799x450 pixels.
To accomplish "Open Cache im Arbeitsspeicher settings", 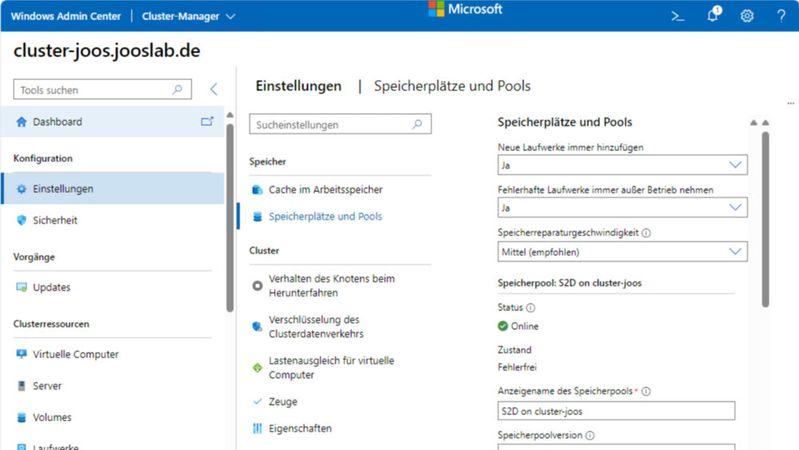I will pyautogui.click(x=325, y=190).
